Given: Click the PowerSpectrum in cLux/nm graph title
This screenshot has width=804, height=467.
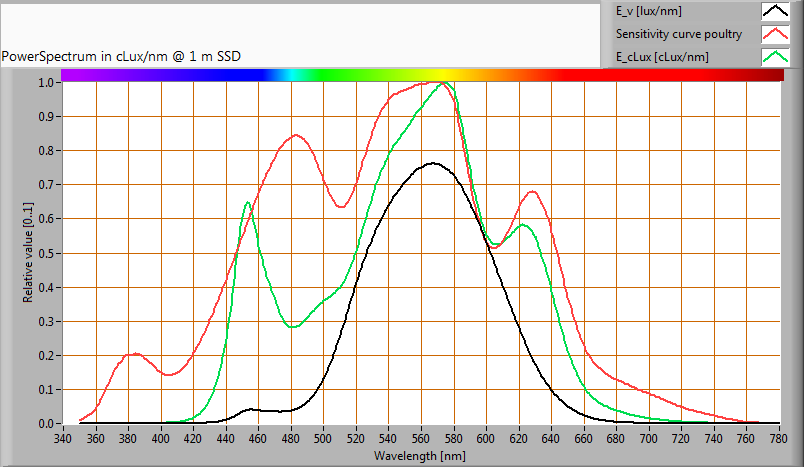Looking at the screenshot, I should coord(121,57).
